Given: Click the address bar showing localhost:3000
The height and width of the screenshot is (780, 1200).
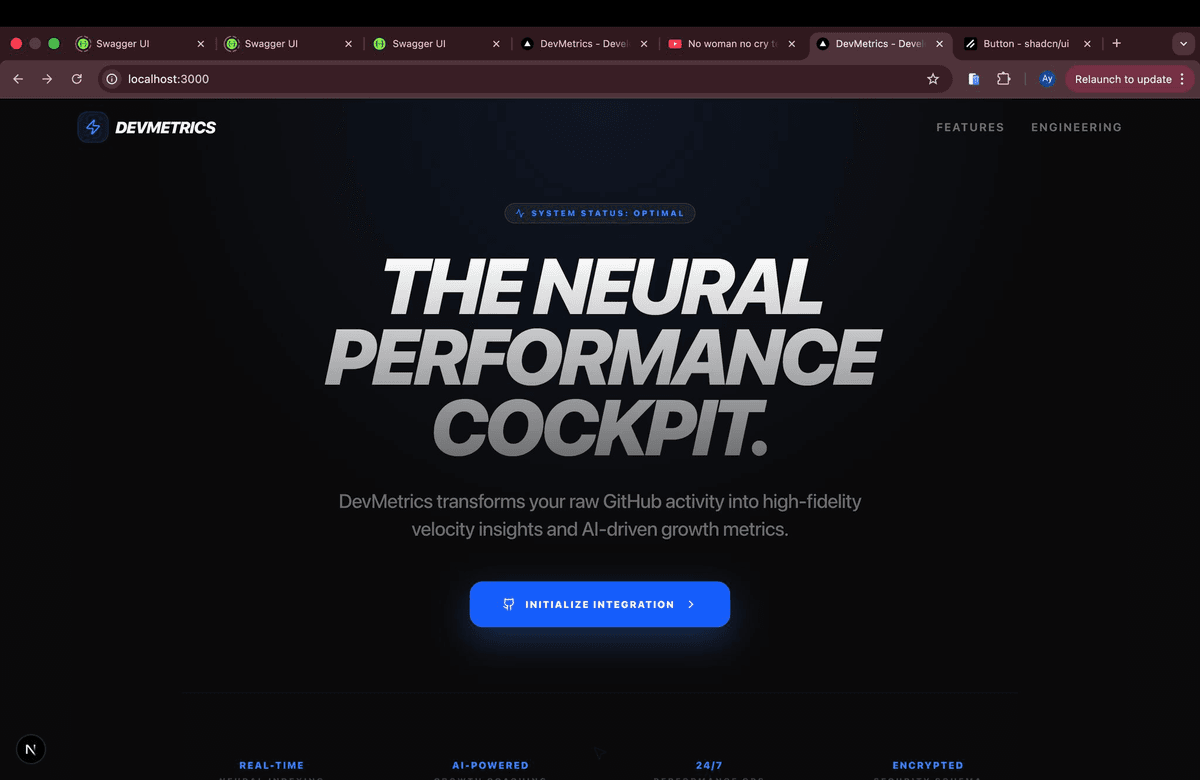Looking at the screenshot, I should coord(500,79).
